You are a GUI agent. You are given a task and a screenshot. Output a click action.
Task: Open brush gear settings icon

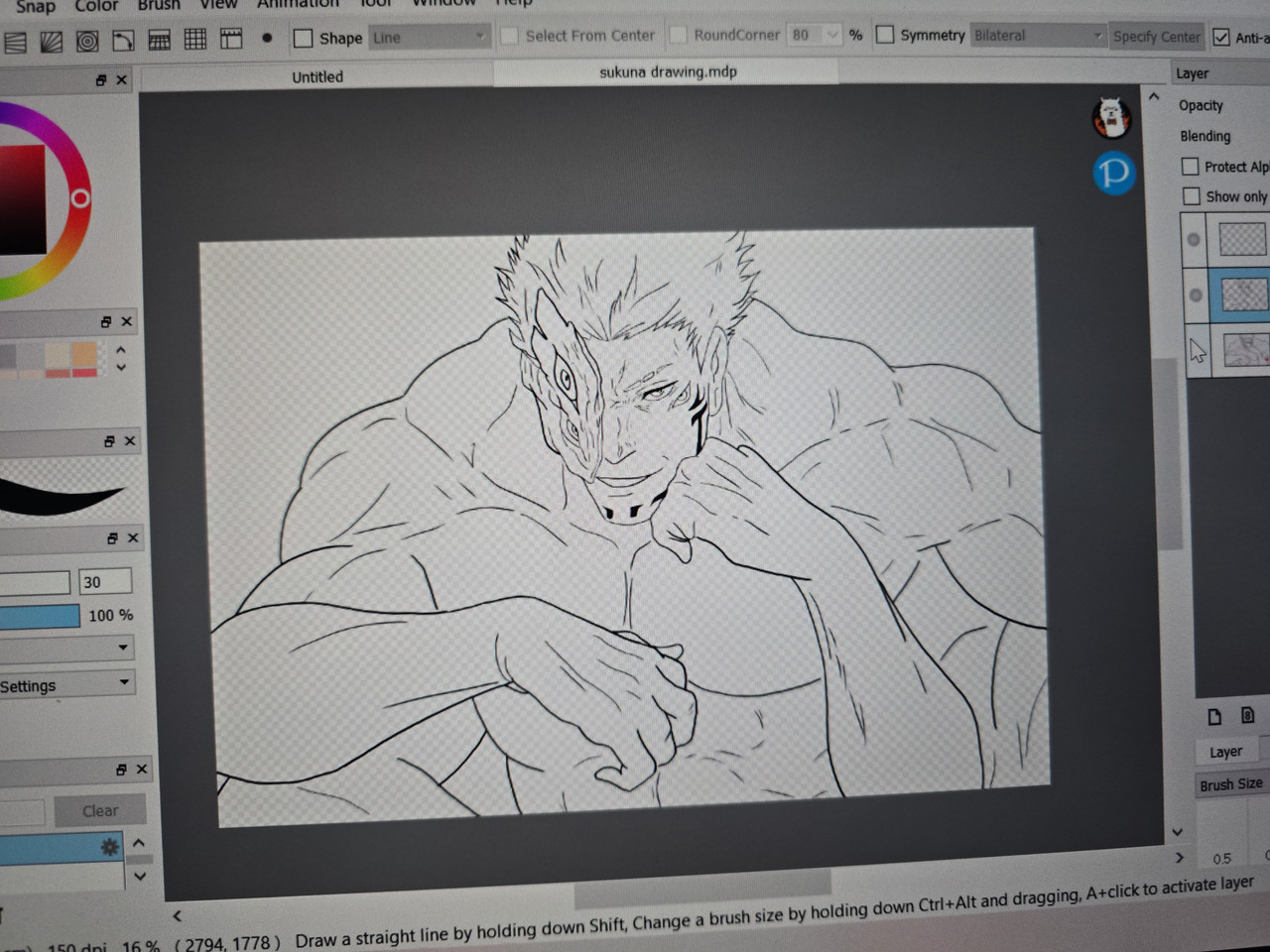point(109,846)
